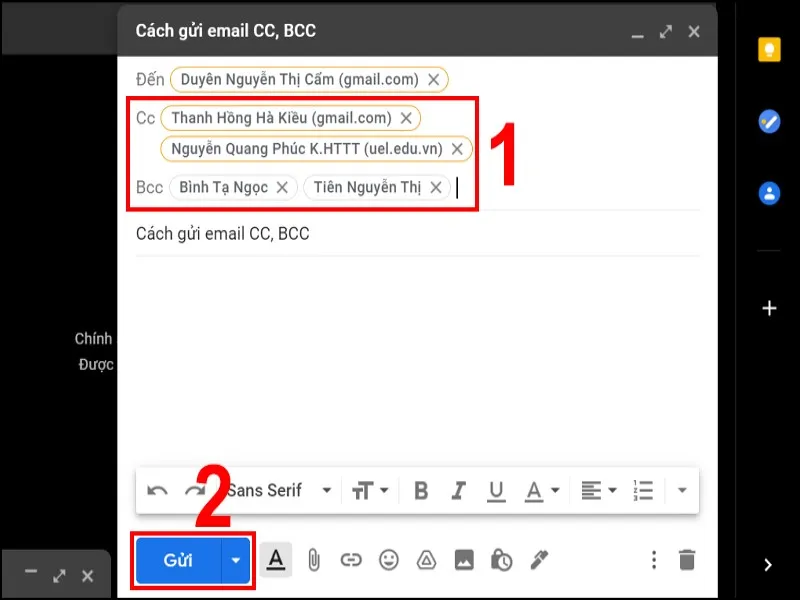The image size is (800, 600).
Task: Insert your email signature
Action: (x=537, y=562)
